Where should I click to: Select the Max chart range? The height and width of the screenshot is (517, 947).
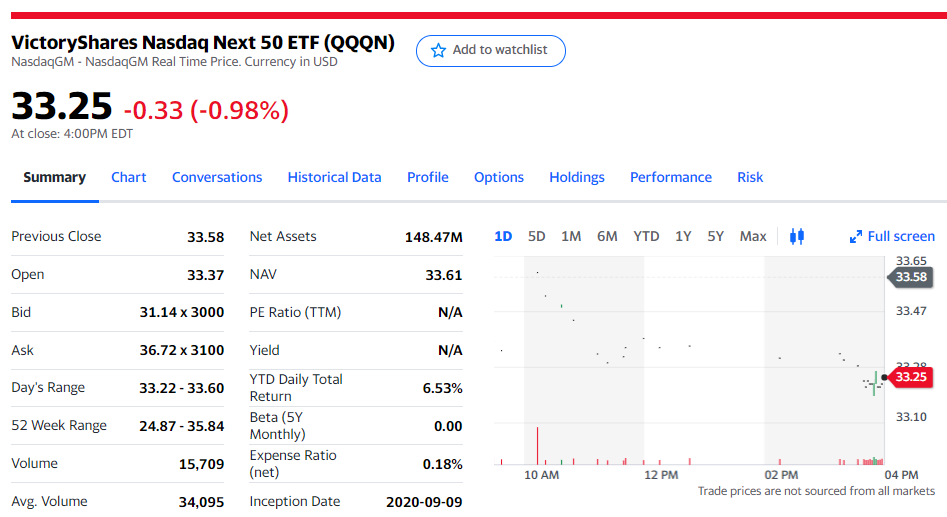(753, 236)
